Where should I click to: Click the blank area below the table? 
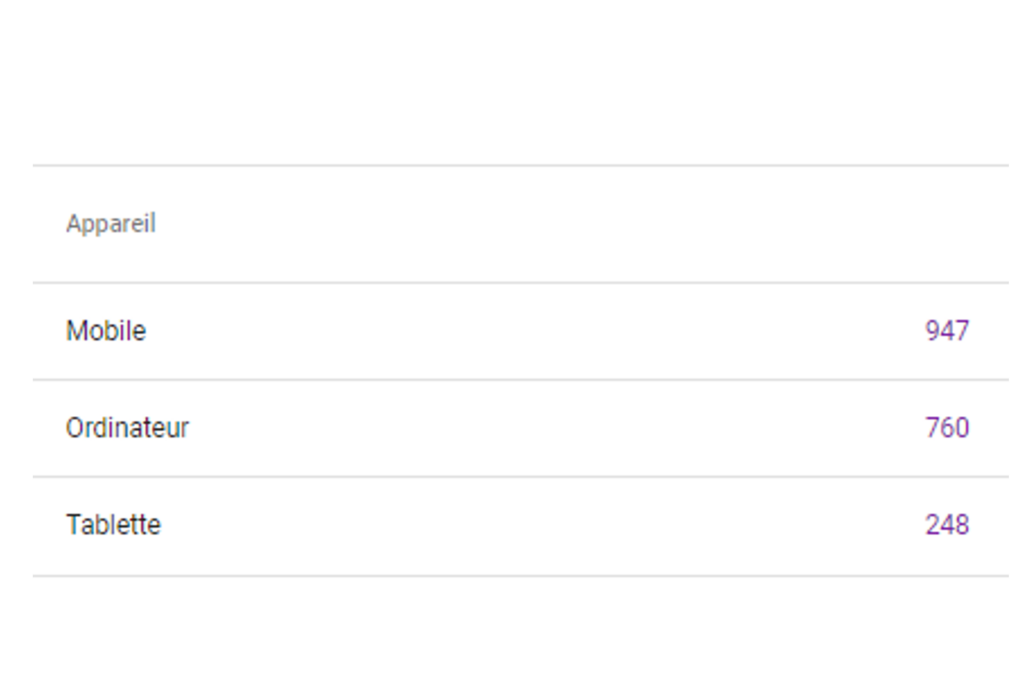(x=520, y=630)
